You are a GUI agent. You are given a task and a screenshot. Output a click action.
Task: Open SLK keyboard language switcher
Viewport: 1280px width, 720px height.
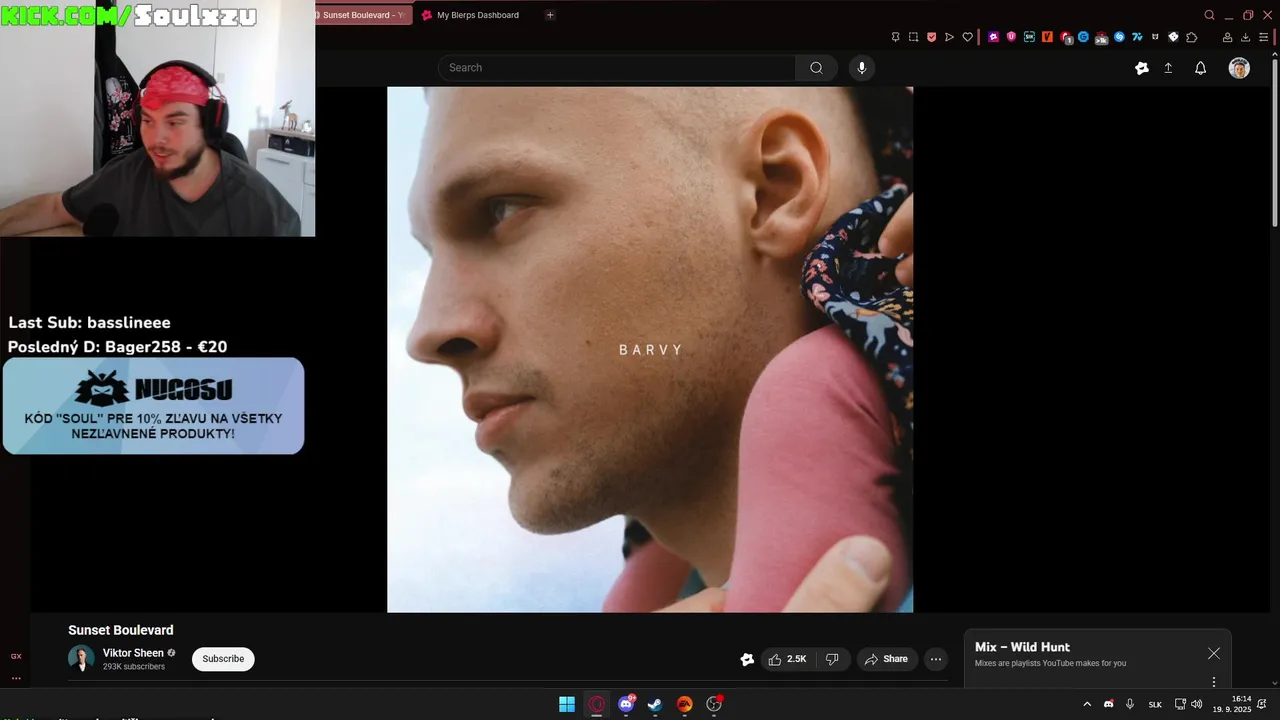coord(1155,704)
